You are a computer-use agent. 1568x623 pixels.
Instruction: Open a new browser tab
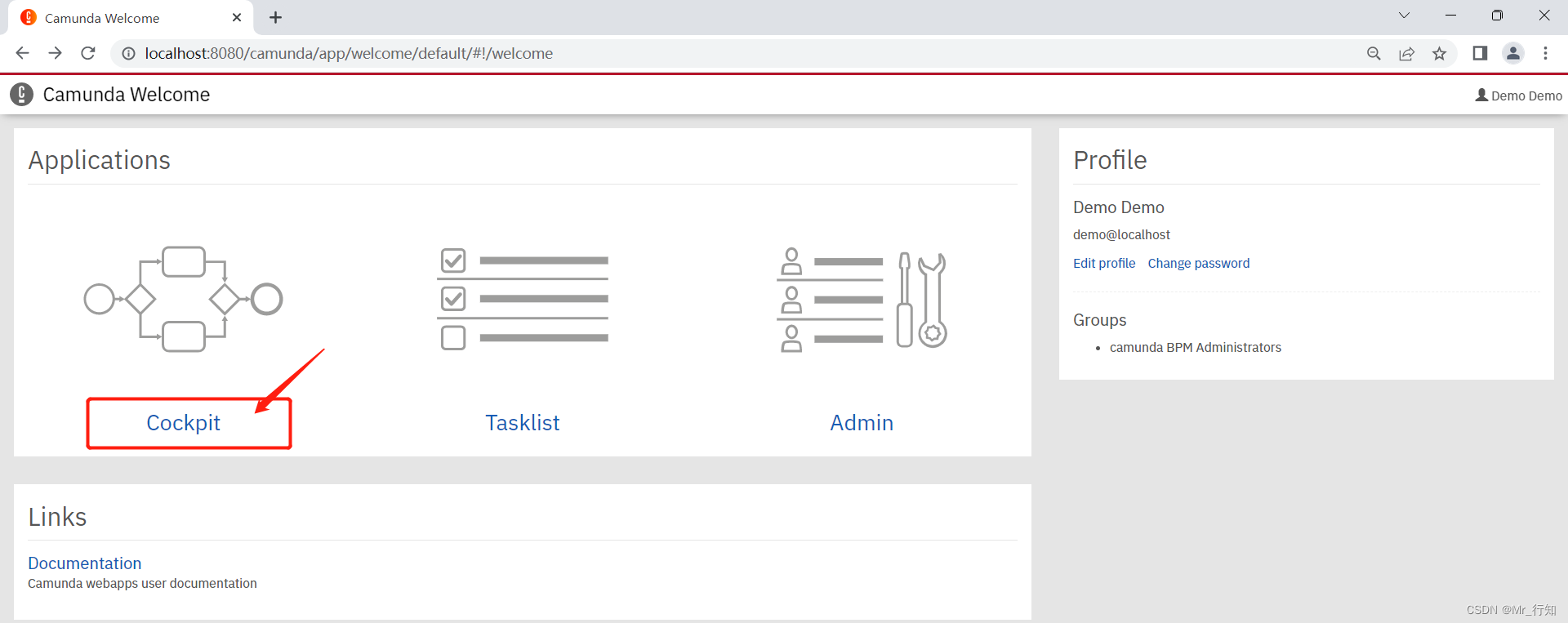(x=275, y=17)
